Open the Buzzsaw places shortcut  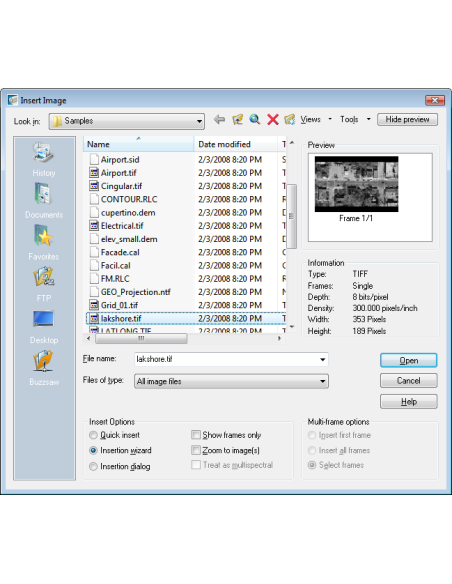coord(44,368)
